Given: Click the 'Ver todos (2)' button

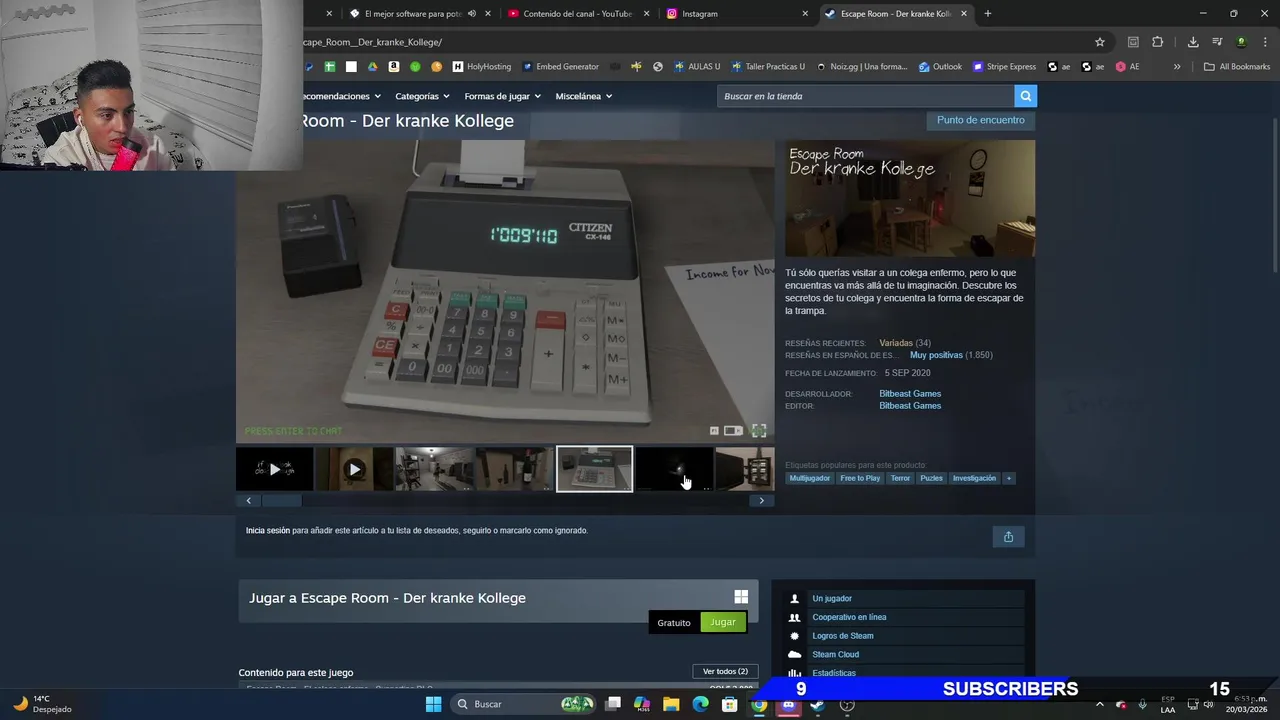Looking at the screenshot, I should pos(725,672).
